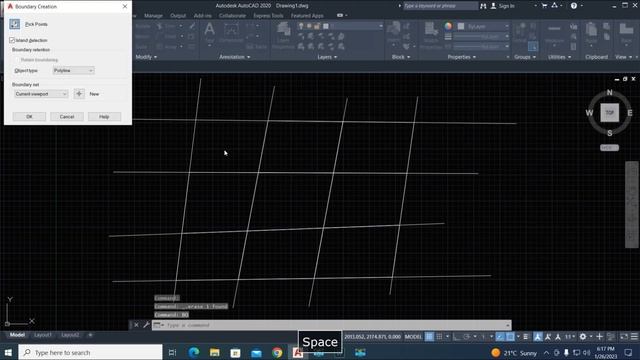The width and height of the screenshot is (640, 360).
Task: Open the Collaborate ribbon tab
Action: click(x=232, y=16)
